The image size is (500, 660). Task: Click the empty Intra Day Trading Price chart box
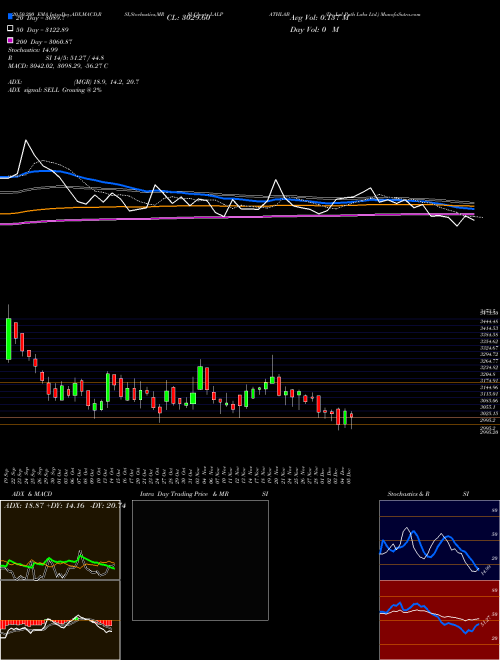point(200,560)
